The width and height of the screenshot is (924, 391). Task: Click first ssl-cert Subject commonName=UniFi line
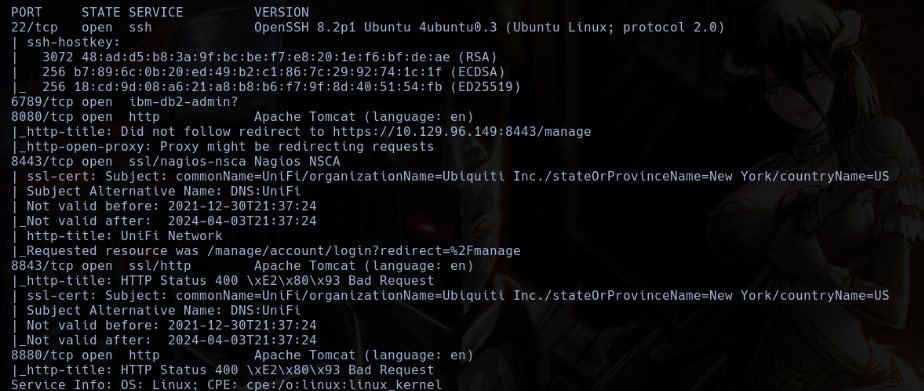pos(450,176)
